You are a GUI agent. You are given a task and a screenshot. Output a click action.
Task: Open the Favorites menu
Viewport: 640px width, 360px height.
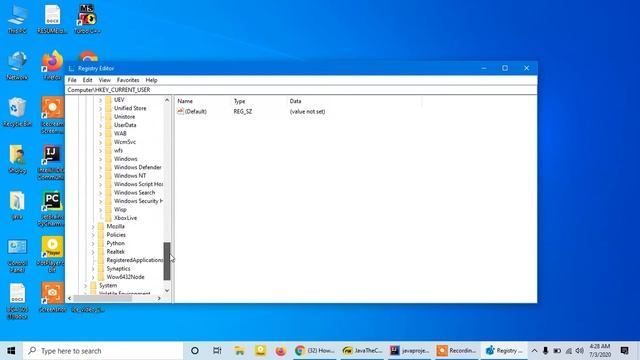(x=128, y=80)
